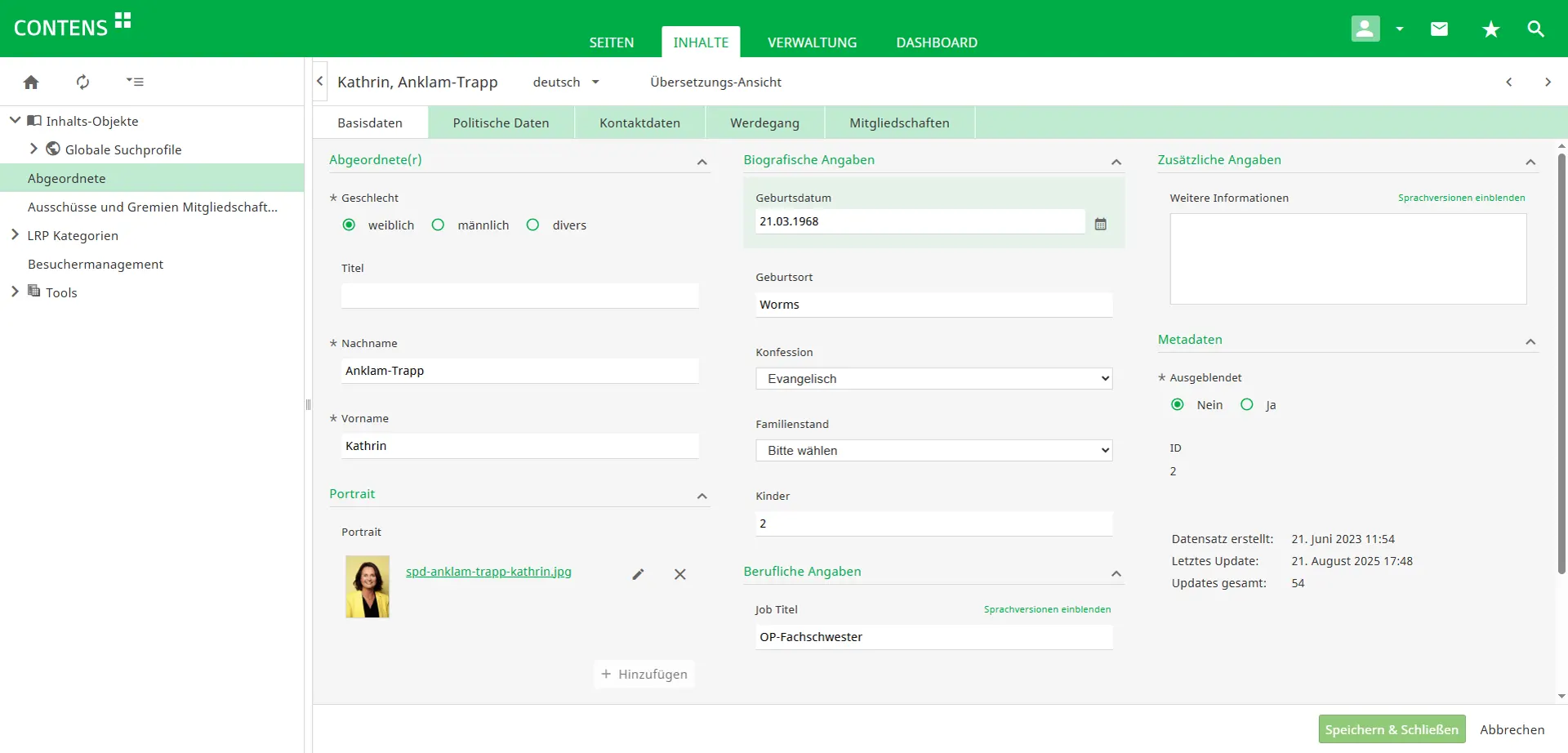Select the divers gender option
The height and width of the screenshot is (753, 1568).
pyautogui.click(x=533, y=225)
